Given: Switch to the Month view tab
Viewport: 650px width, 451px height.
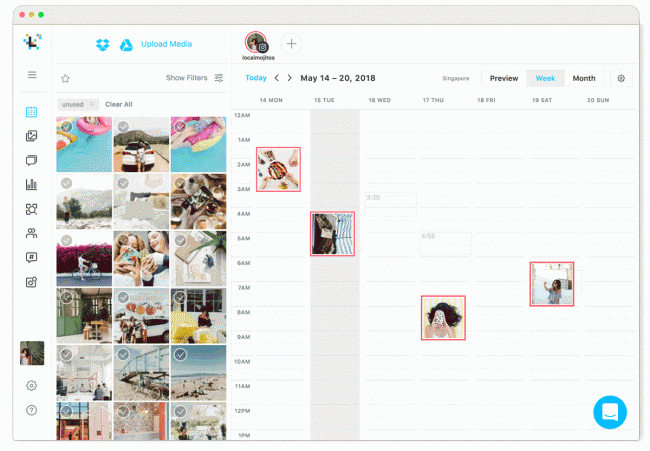Looking at the screenshot, I should (x=583, y=78).
